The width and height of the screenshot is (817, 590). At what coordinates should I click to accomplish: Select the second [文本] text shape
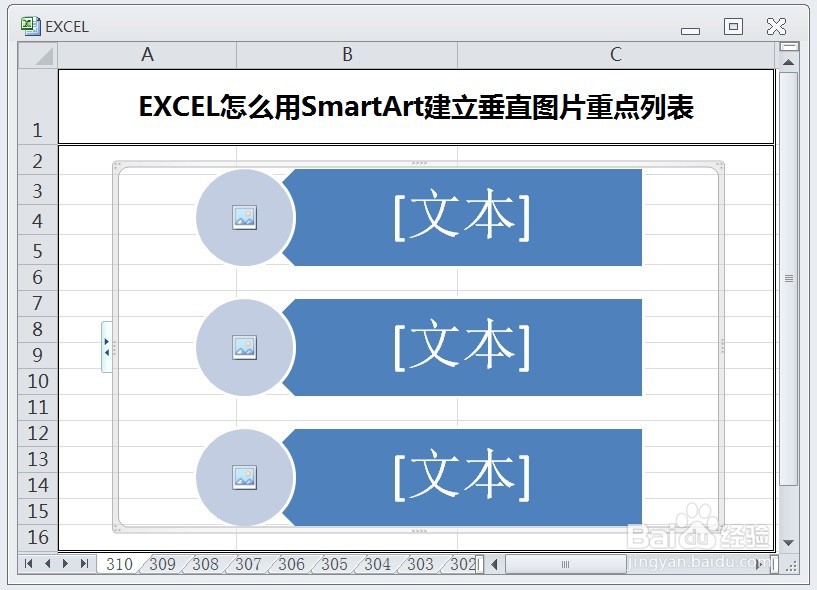pyautogui.click(x=462, y=348)
